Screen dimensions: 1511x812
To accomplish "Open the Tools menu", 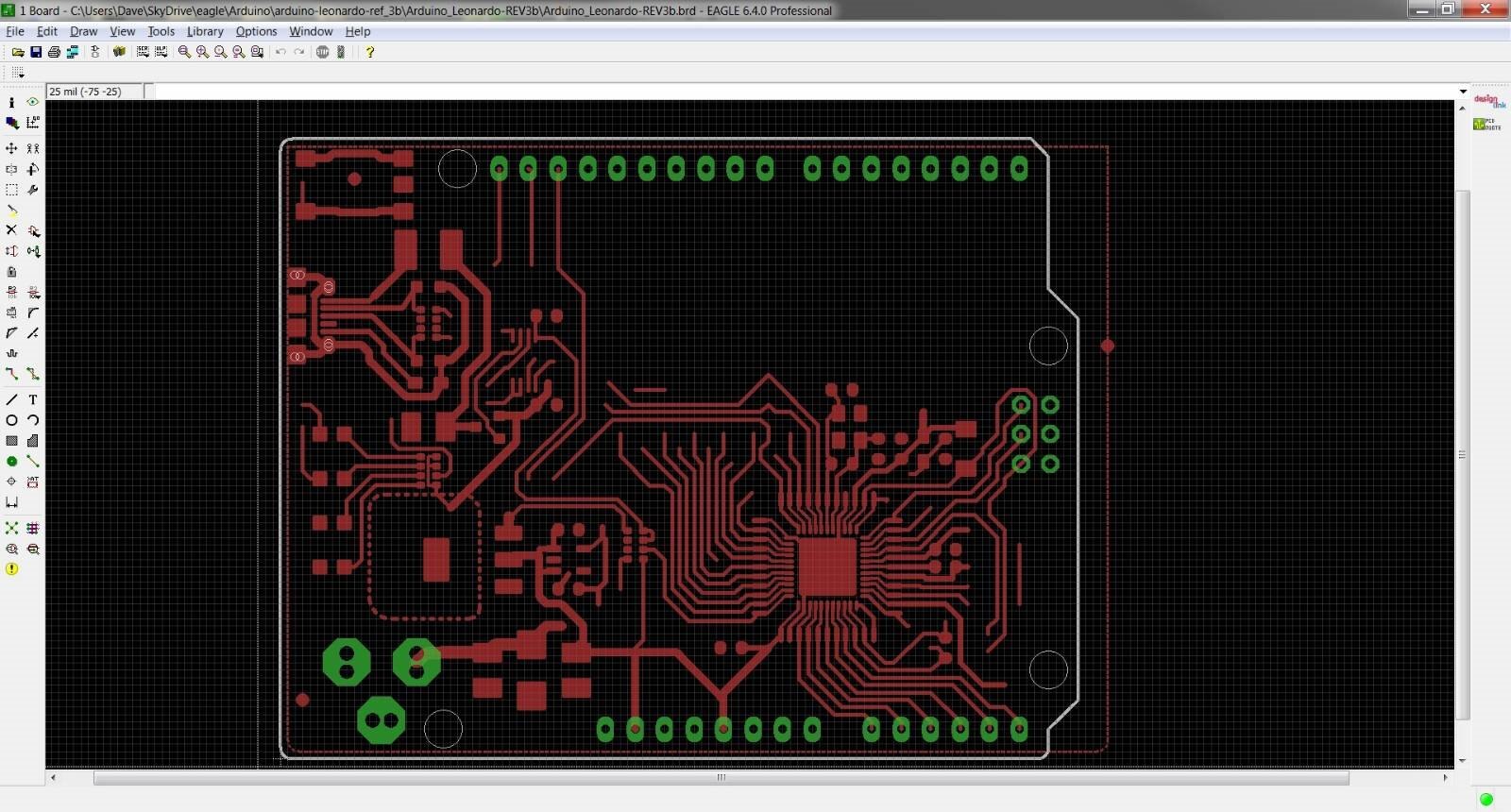I will pos(161,31).
